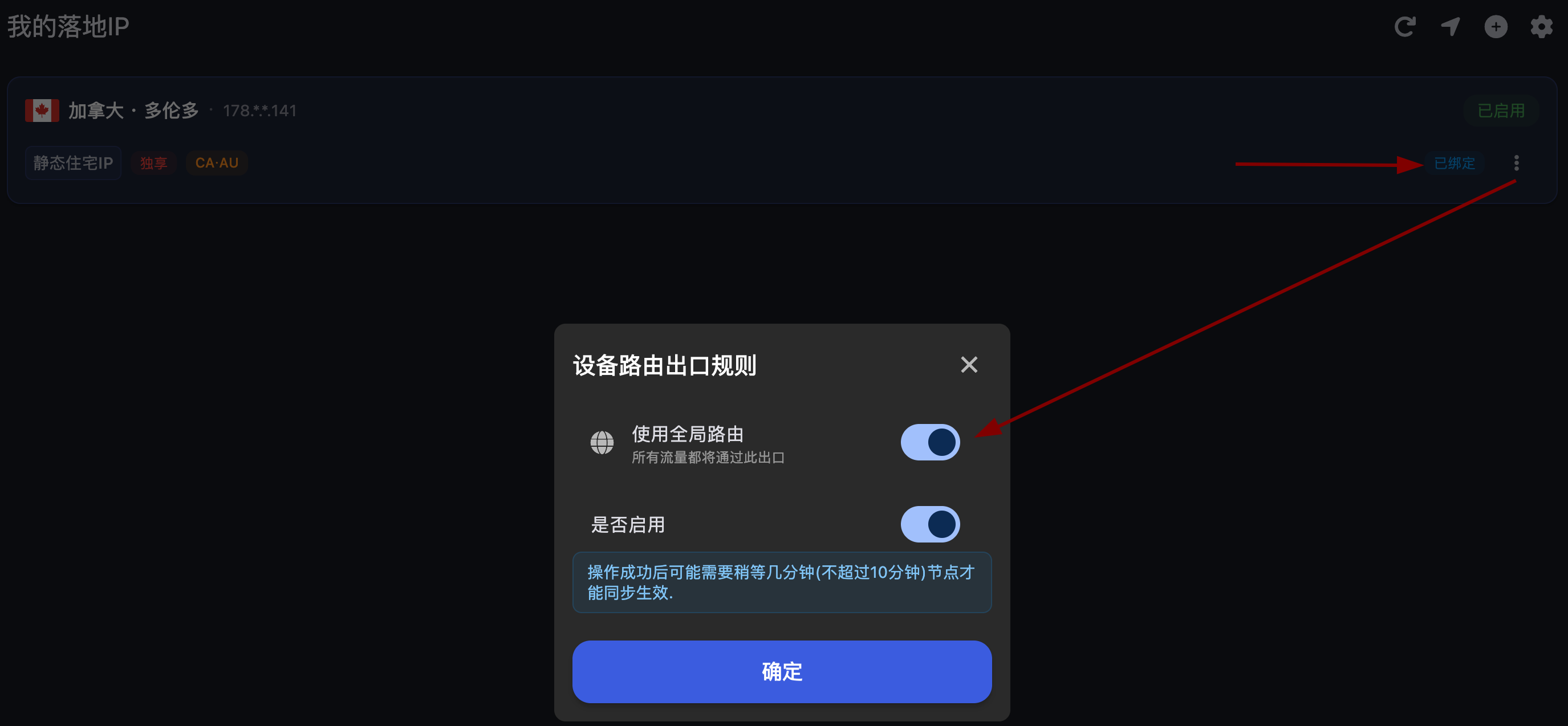Click the Canada flag icon
Viewport: 1568px width, 726px height.
[x=42, y=111]
